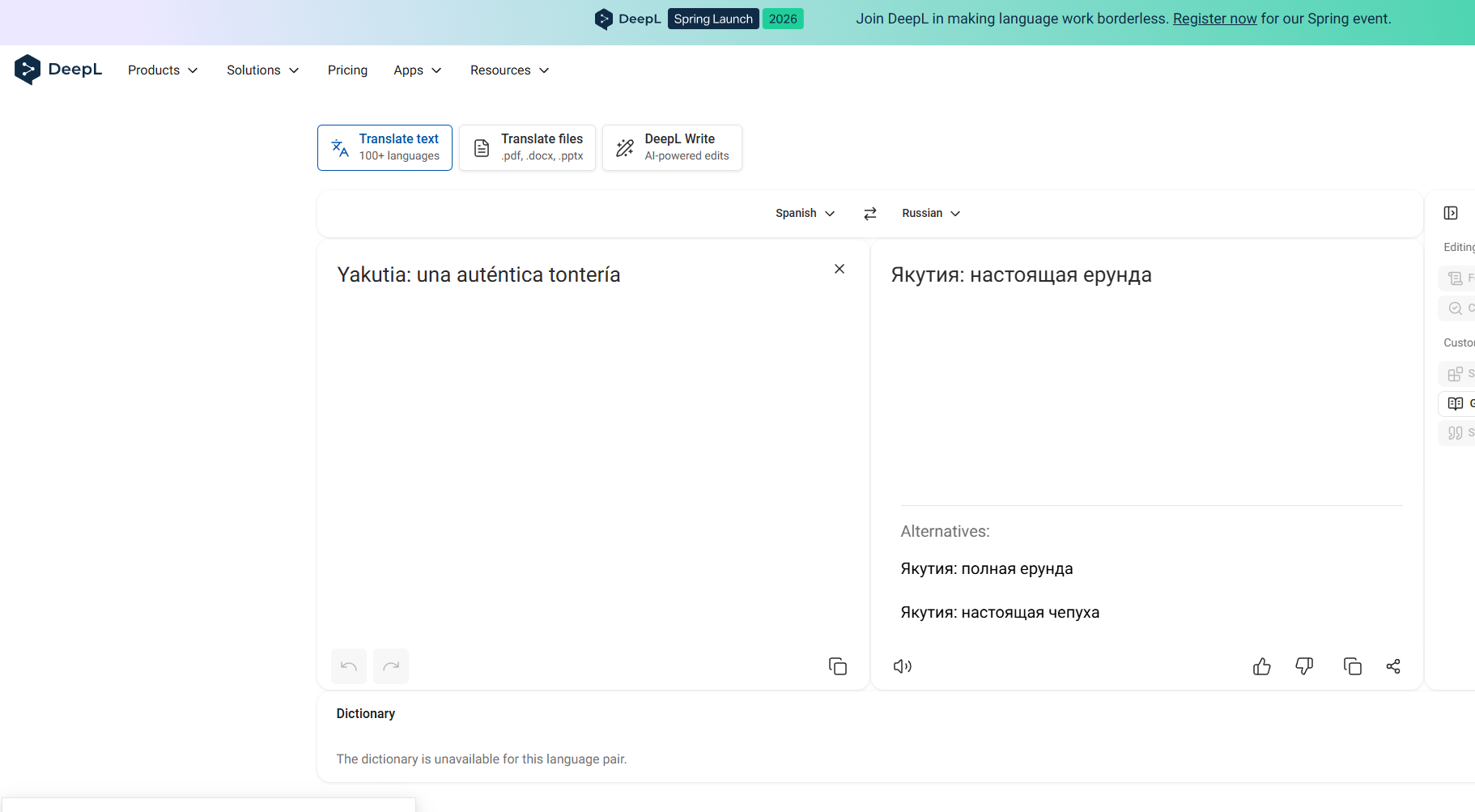Redo the last edit in source text
Image resolution: width=1475 pixels, height=812 pixels.
pos(391,666)
